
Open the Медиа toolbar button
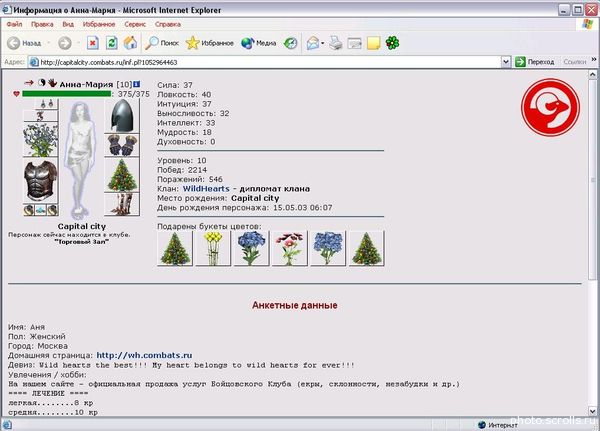(259, 43)
